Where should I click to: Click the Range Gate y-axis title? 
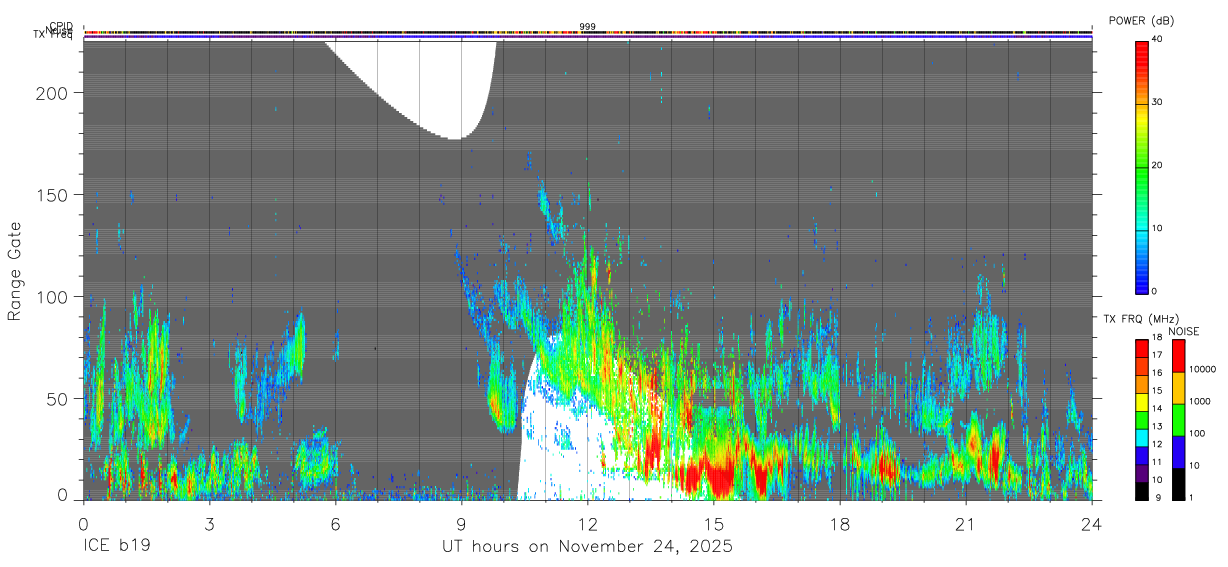(15, 272)
